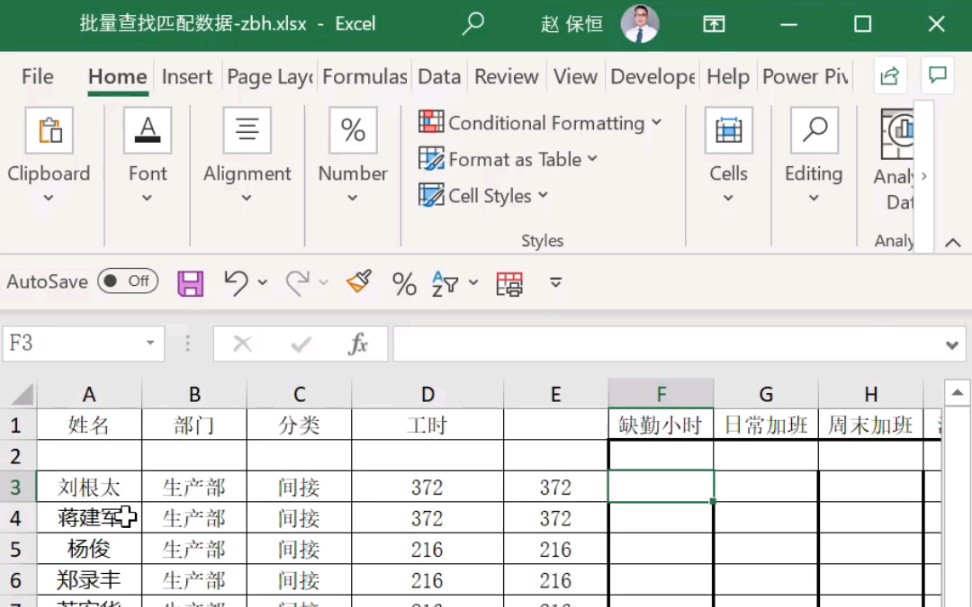Apply Percent Style from Quick Access Toolbar
The width and height of the screenshot is (972, 607).
(404, 283)
